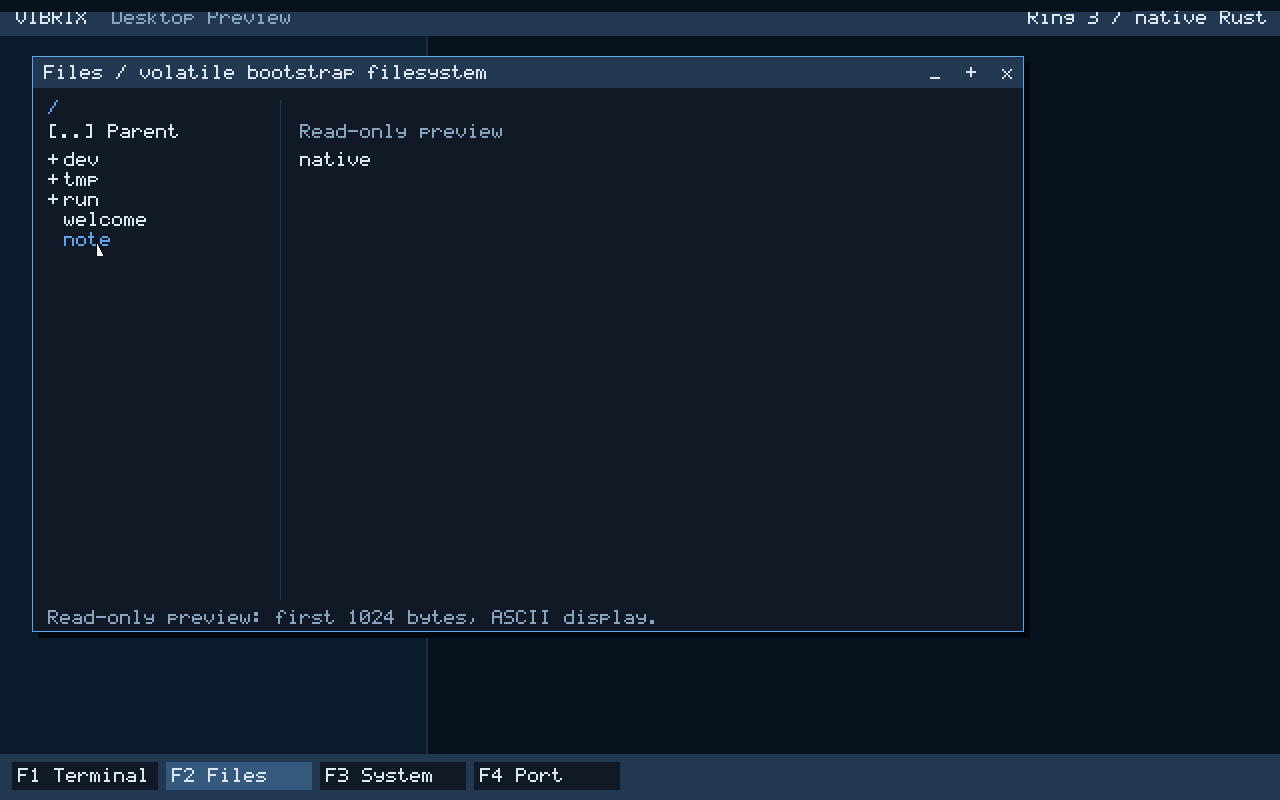Expand the tmp folder plus icon
1280x800 pixels.
pyautogui.click(x=53, y=179)
